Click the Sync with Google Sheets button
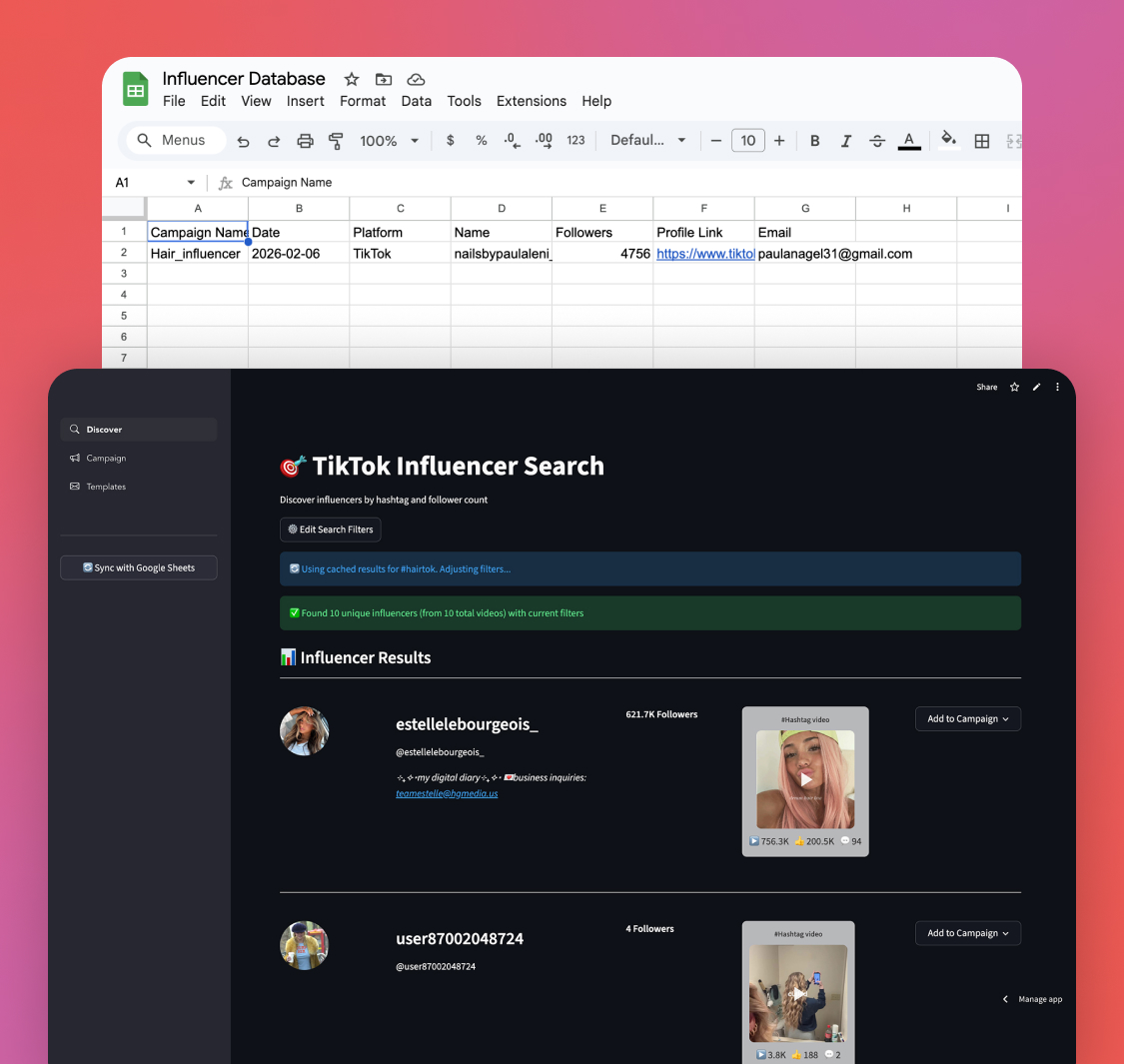 139,568
